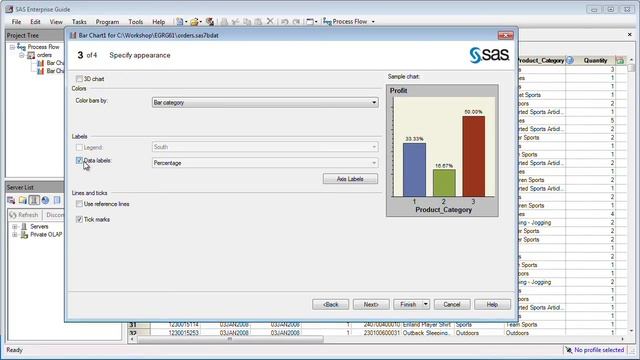Click the Cut scissors toolbar icon
Screen dimensions: 640x360
(x=236, y=22)
